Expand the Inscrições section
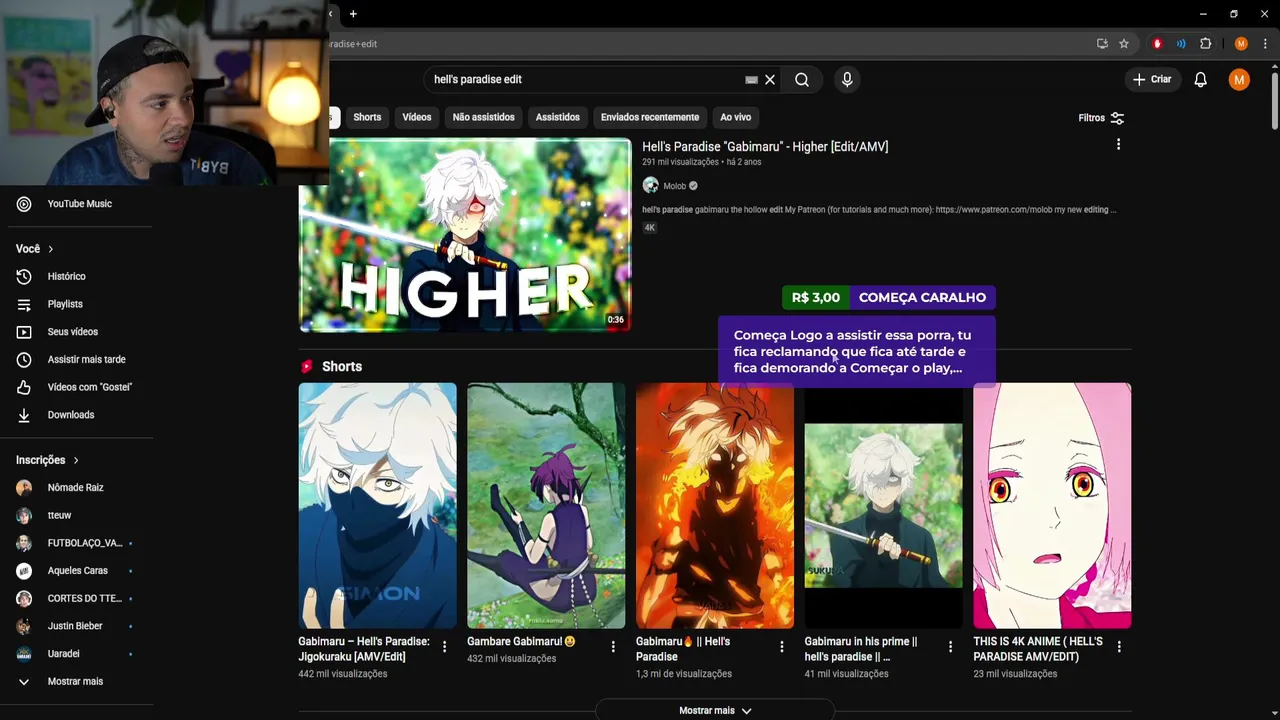Screen dimensions: 1280x720 tap(47, 460)
